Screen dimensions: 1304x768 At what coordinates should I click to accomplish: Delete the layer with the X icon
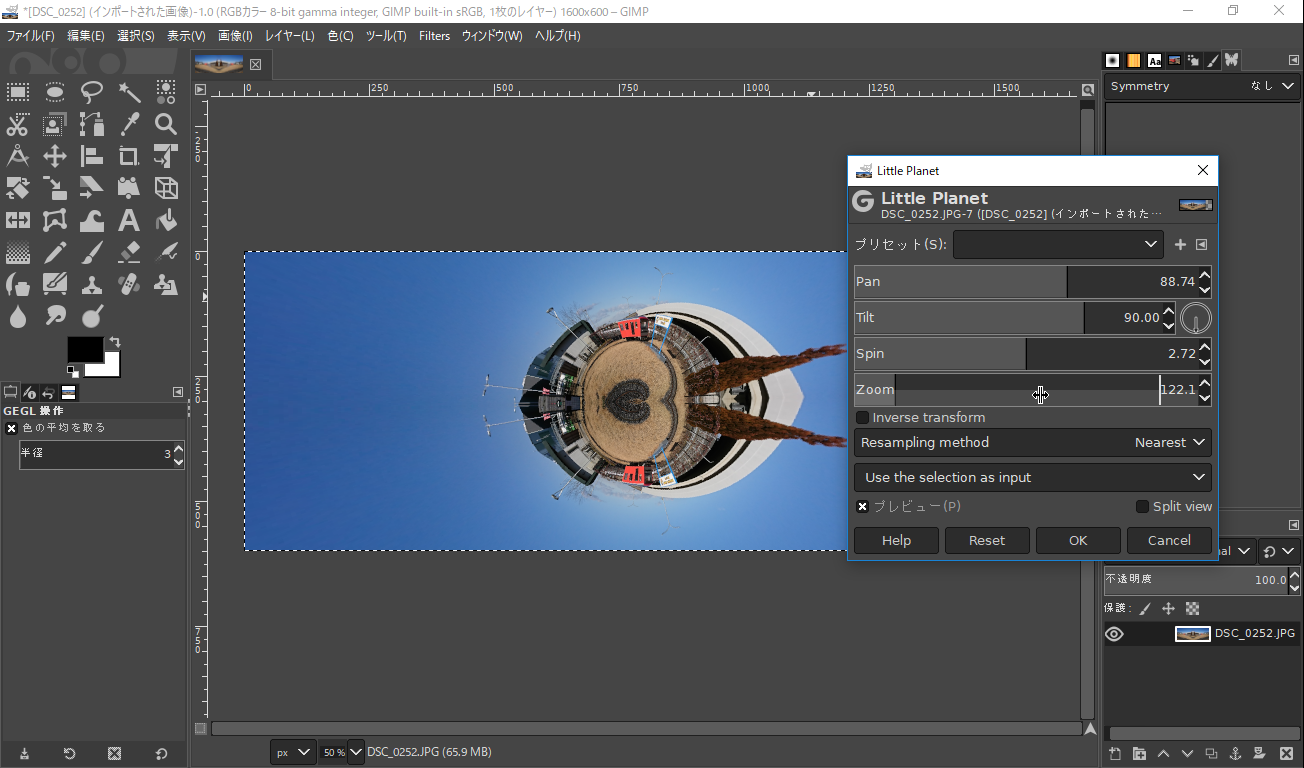tap(1286, 753)
